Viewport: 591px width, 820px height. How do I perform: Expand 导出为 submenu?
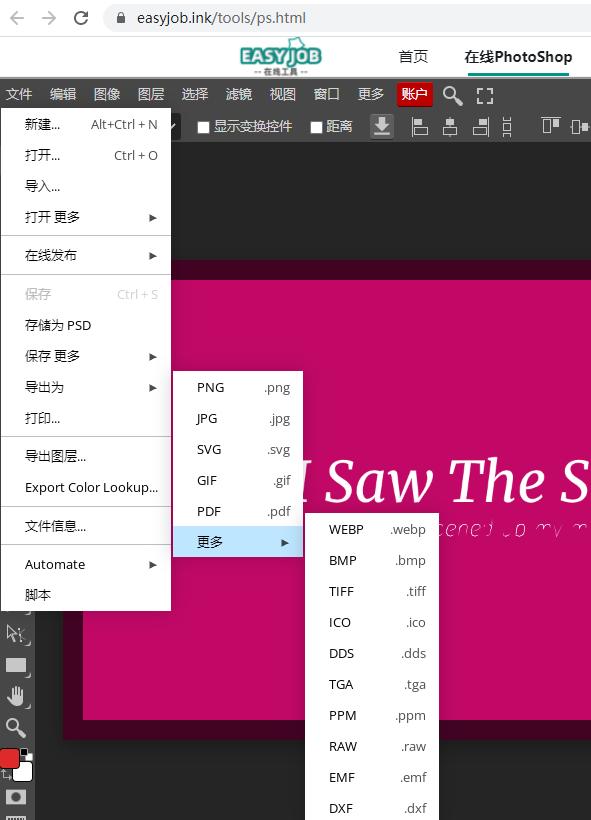tap(86, 387)
